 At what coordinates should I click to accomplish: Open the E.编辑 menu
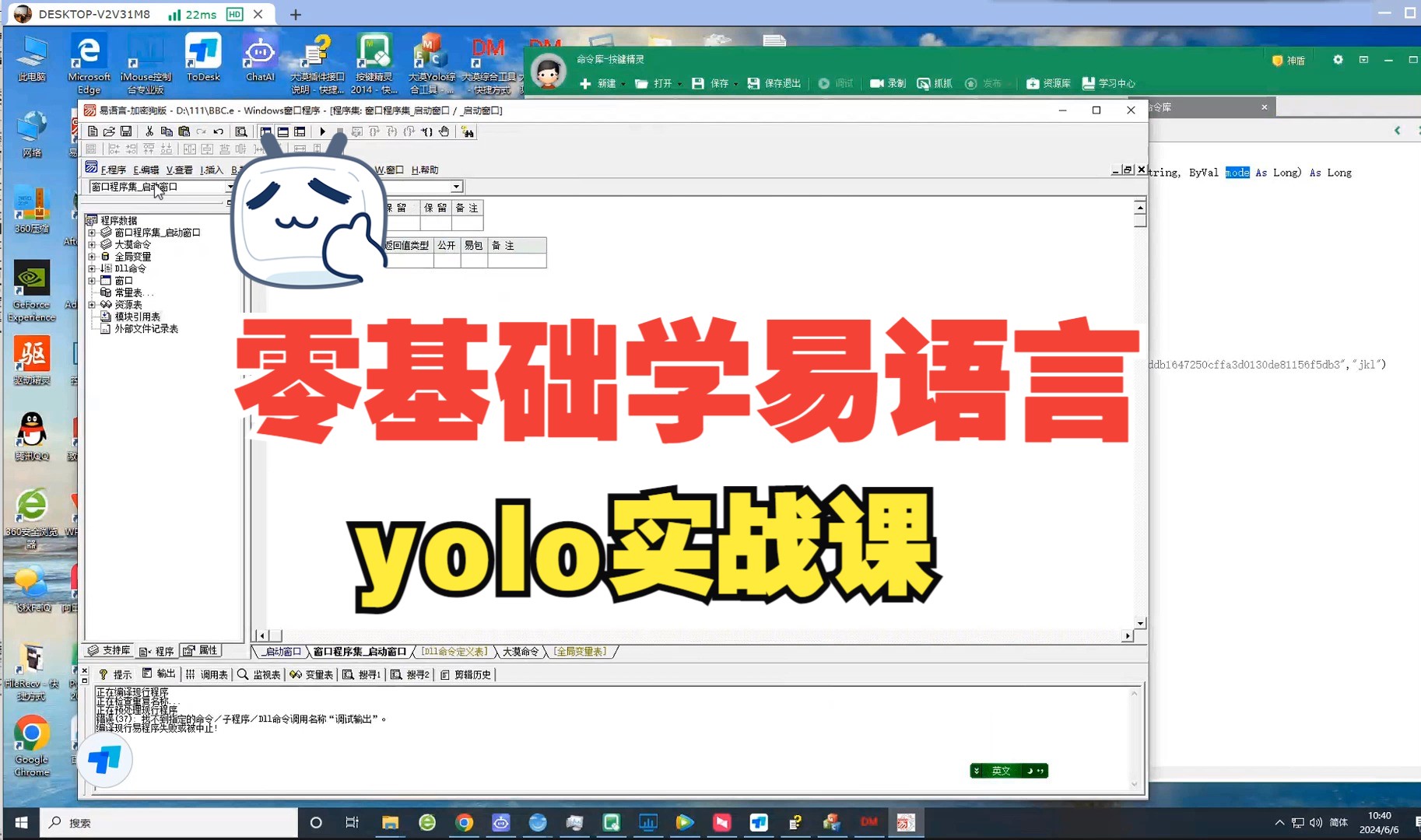[x=146, y=170]
